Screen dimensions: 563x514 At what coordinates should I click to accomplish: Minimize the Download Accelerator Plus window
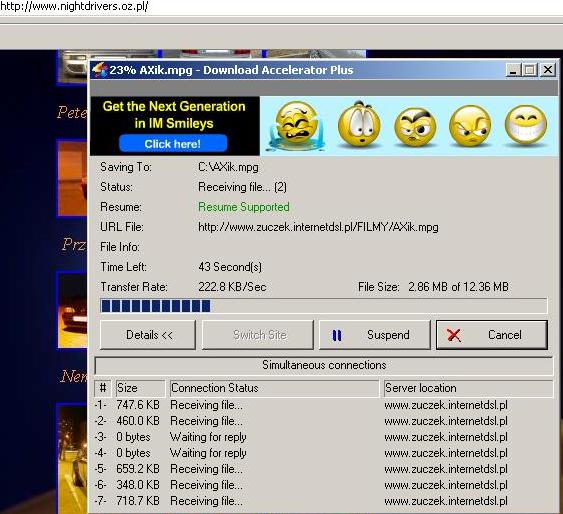[x=513, y=70]
